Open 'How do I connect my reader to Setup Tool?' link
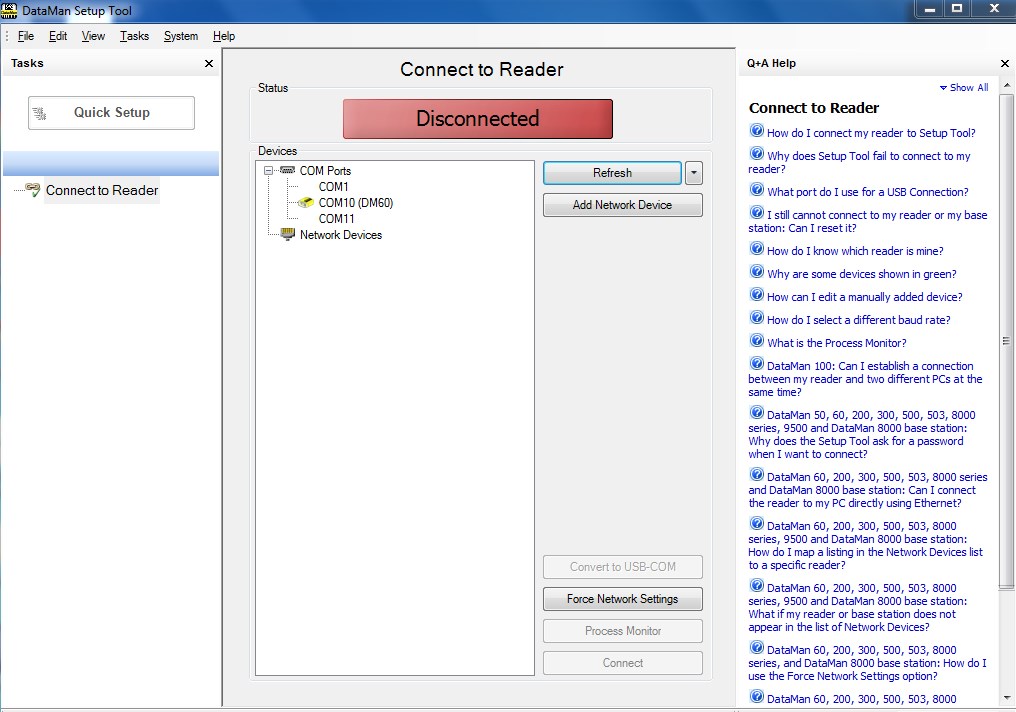Image resolution: width=1016 pixels, height=712 pixels. coord(871,133)
